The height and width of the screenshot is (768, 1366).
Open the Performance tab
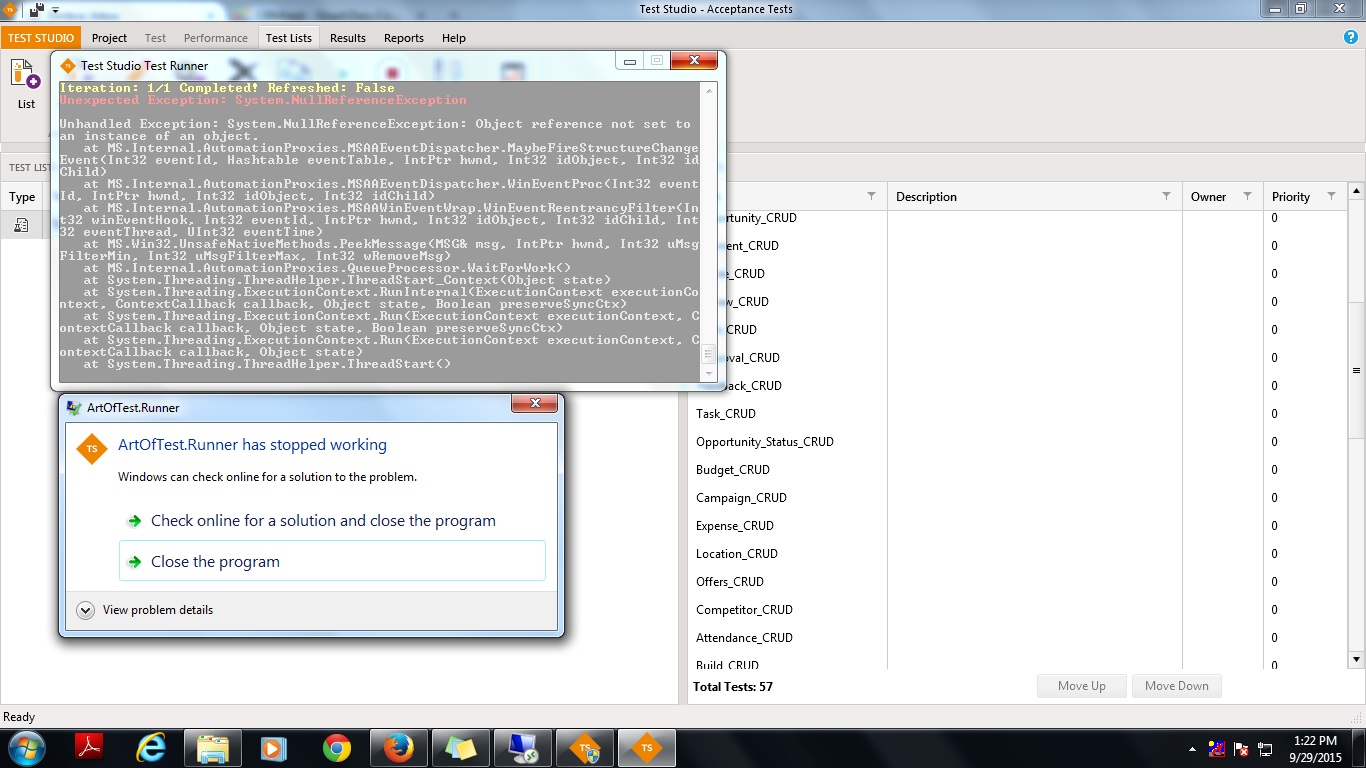pyautogui.click(x=216, y=38)
